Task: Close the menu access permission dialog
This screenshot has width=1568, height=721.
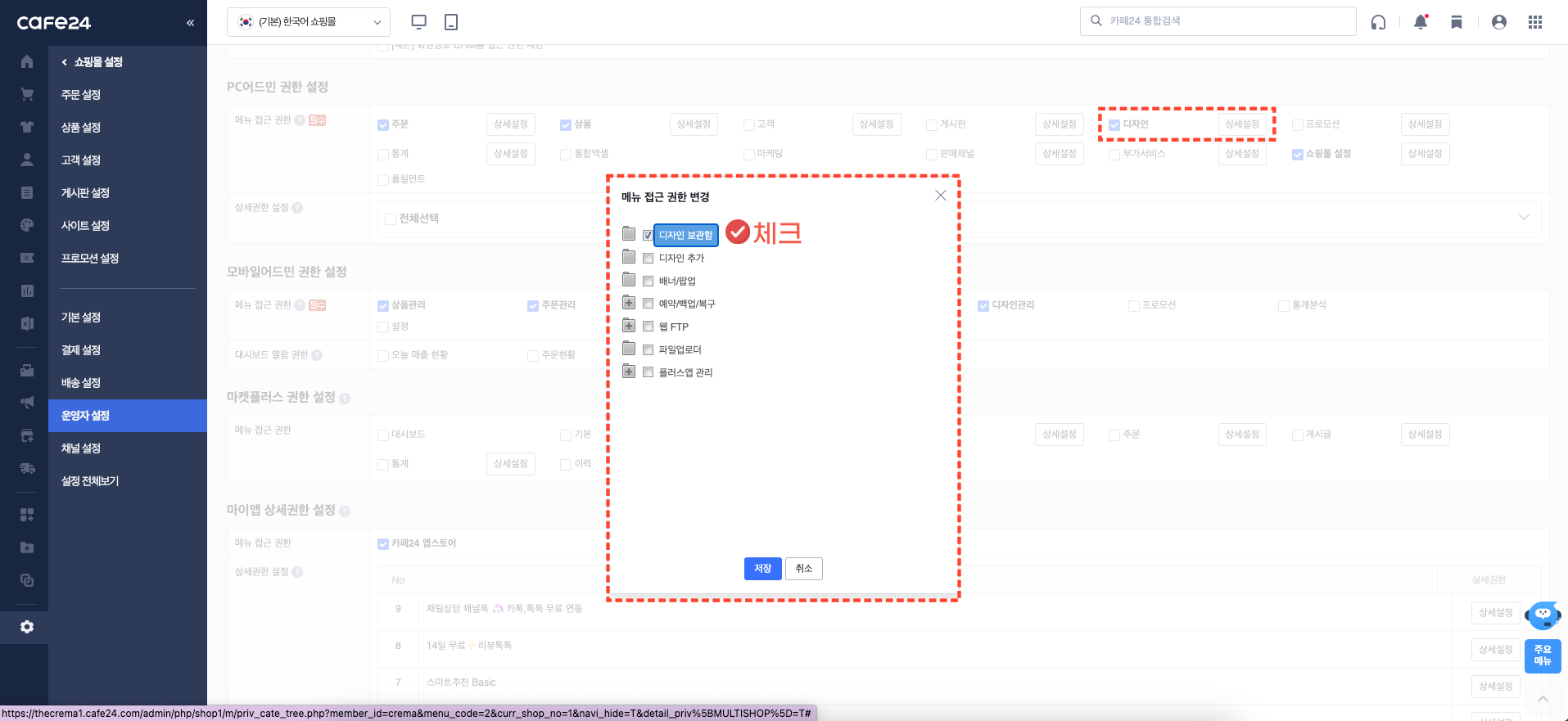Action: pos(941,195)
